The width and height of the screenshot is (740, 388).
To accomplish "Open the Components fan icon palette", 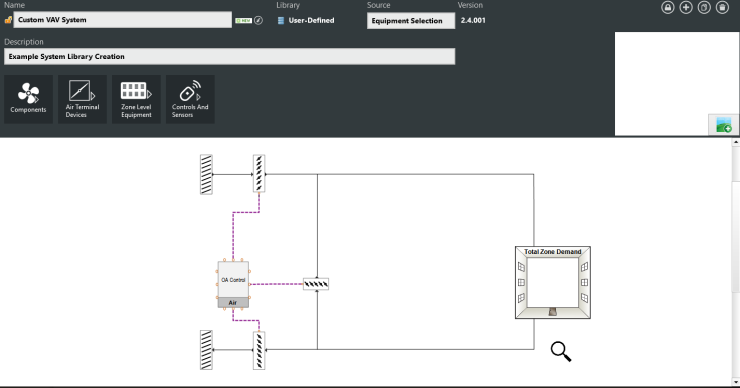I will click(28, 99).
